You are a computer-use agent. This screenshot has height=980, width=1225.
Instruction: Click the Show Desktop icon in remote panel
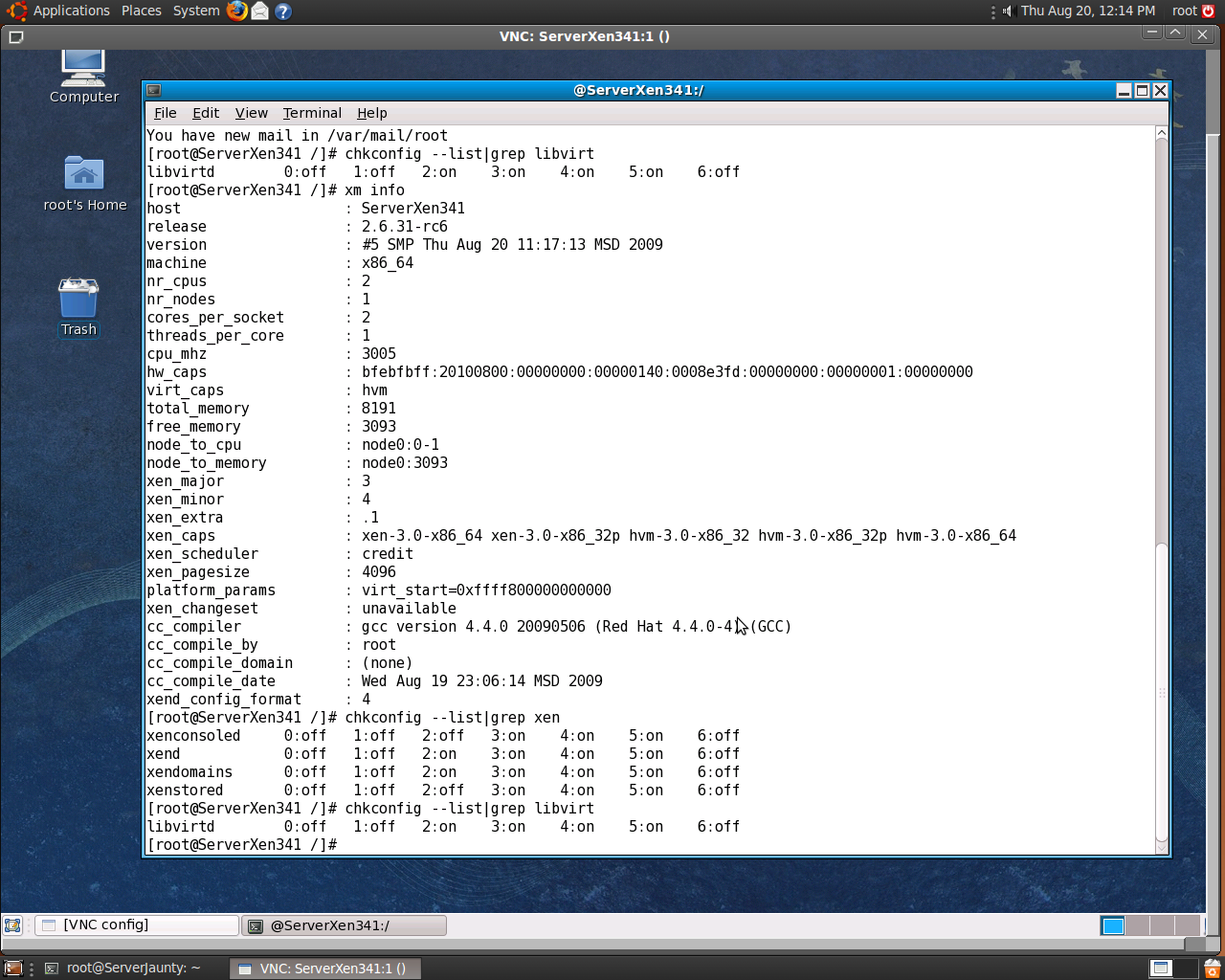pyautogui.click(x=12, y=925)
